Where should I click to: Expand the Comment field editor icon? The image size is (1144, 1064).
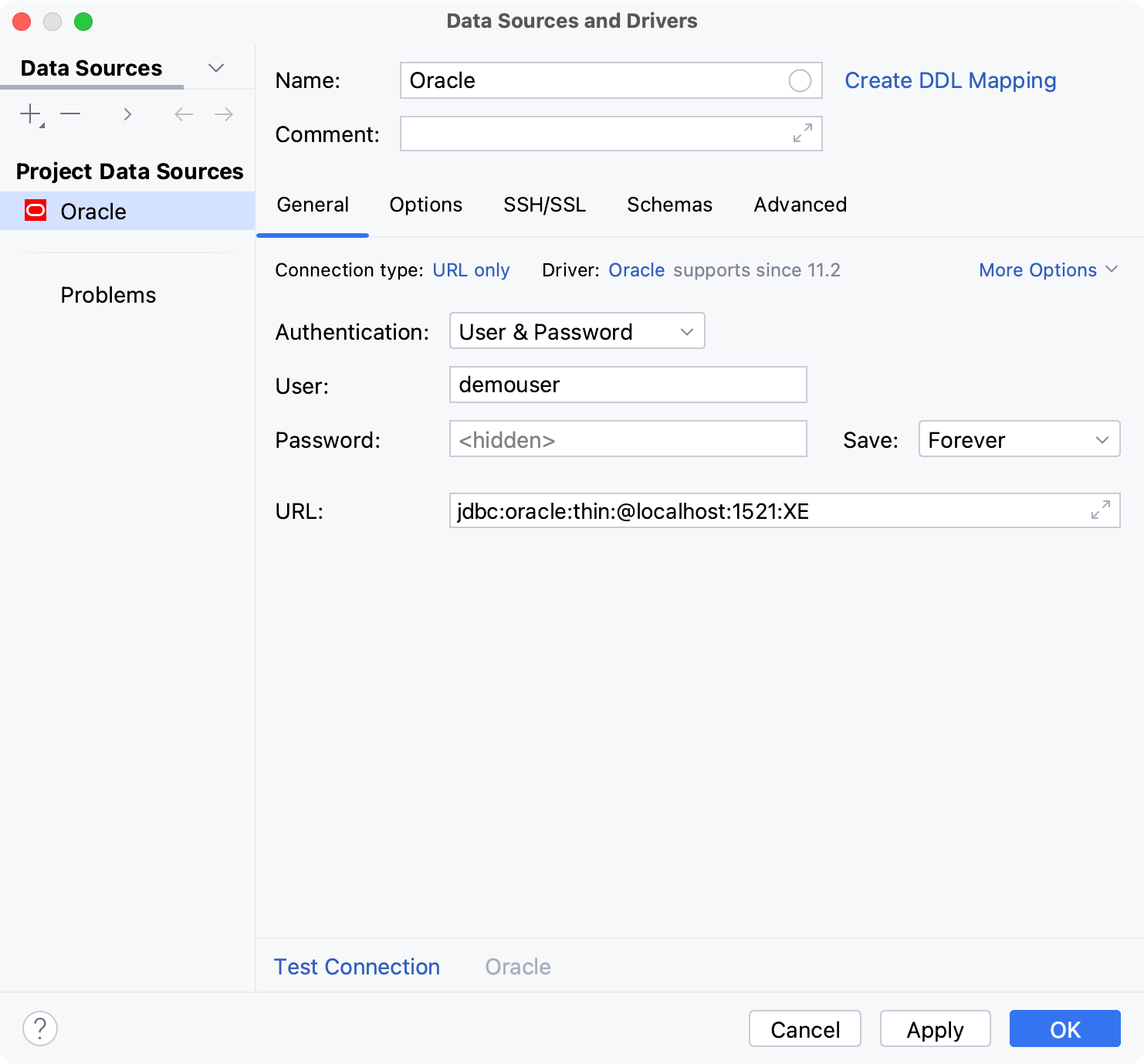(x=804, y=133)
